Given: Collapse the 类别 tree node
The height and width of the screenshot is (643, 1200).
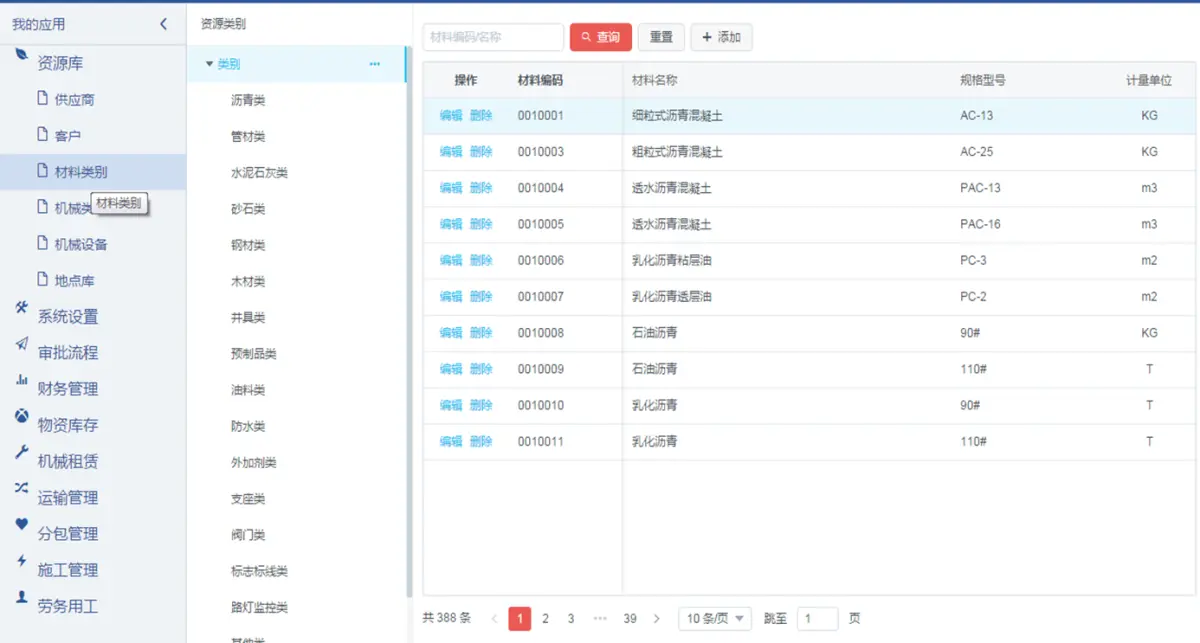Looking at the screenshot, I should (x=209, y=64).
